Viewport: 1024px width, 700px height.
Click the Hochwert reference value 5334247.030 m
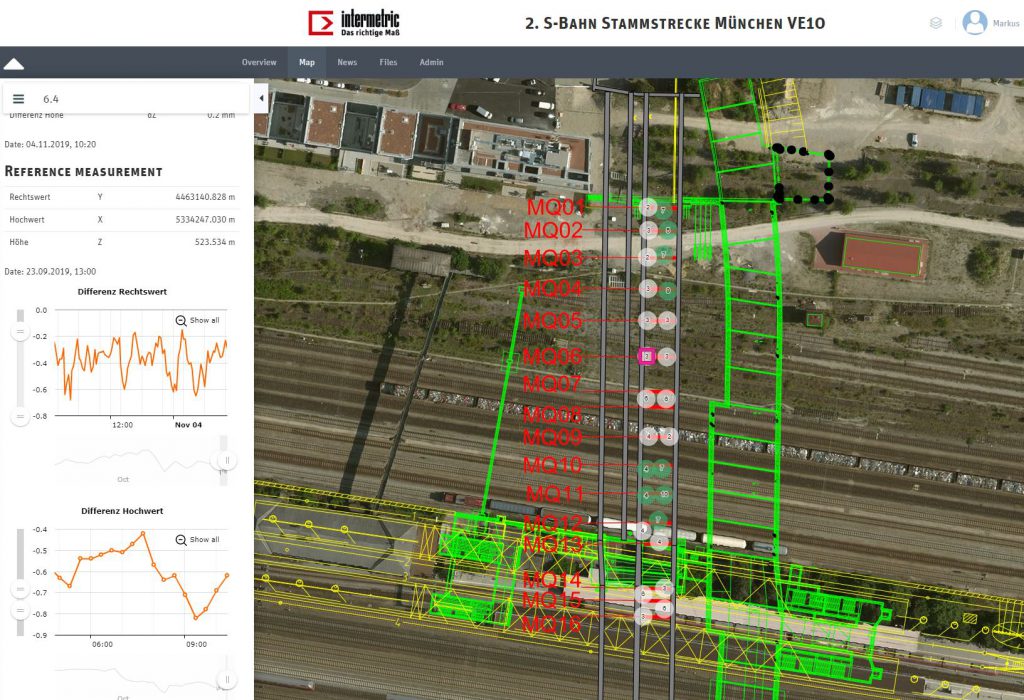(x=205, y=219)
